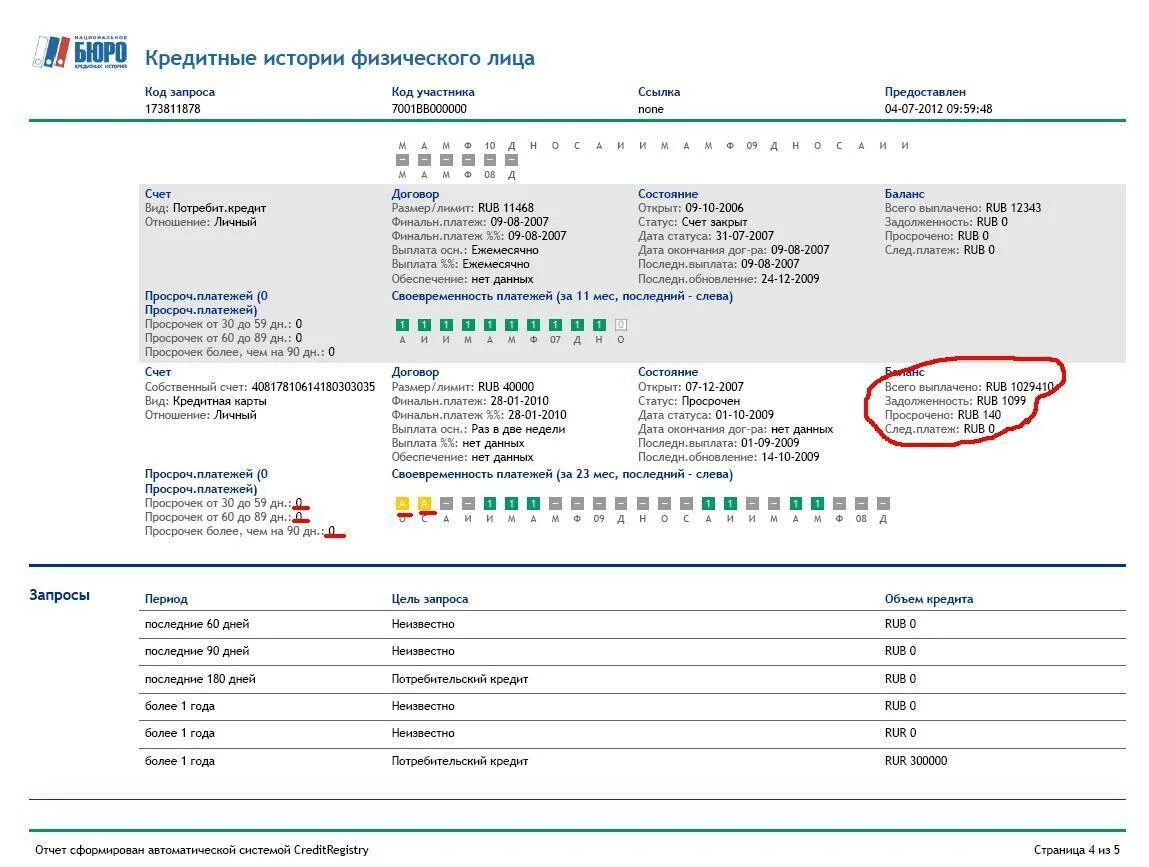The image size is (1149, 867).
Task: Select the timestamp 04-07-2012 09:59:48
Action: [x=938, y=108]
